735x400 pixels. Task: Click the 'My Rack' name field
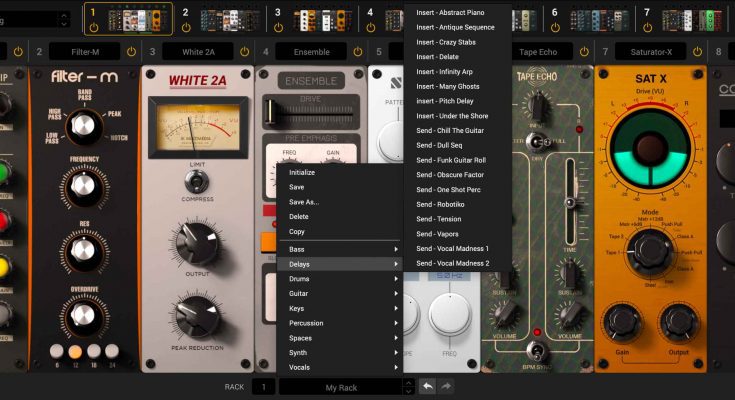pyautogui.click(x=341, y=387)
